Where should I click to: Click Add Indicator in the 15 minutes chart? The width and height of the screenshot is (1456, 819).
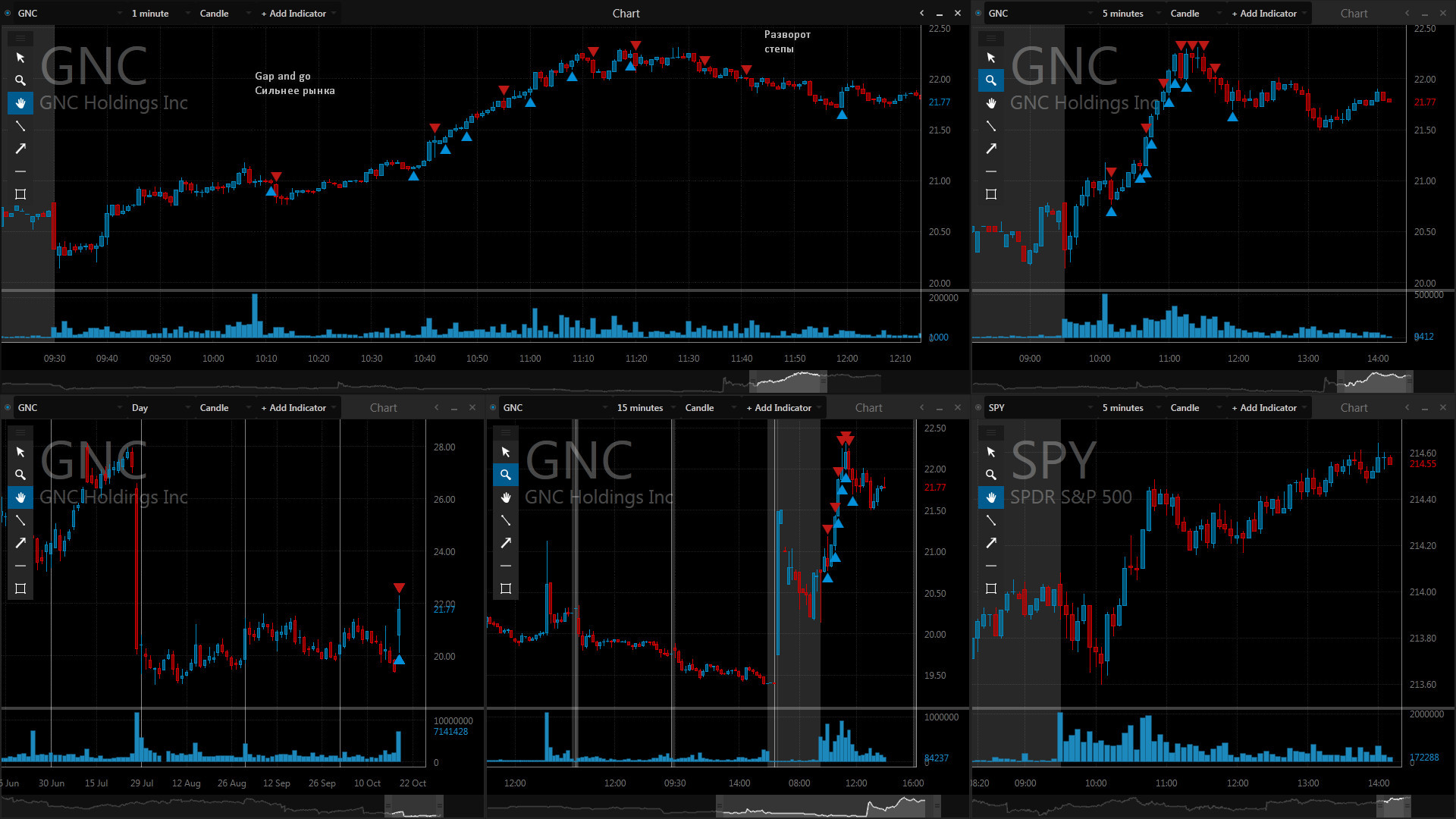783,408
